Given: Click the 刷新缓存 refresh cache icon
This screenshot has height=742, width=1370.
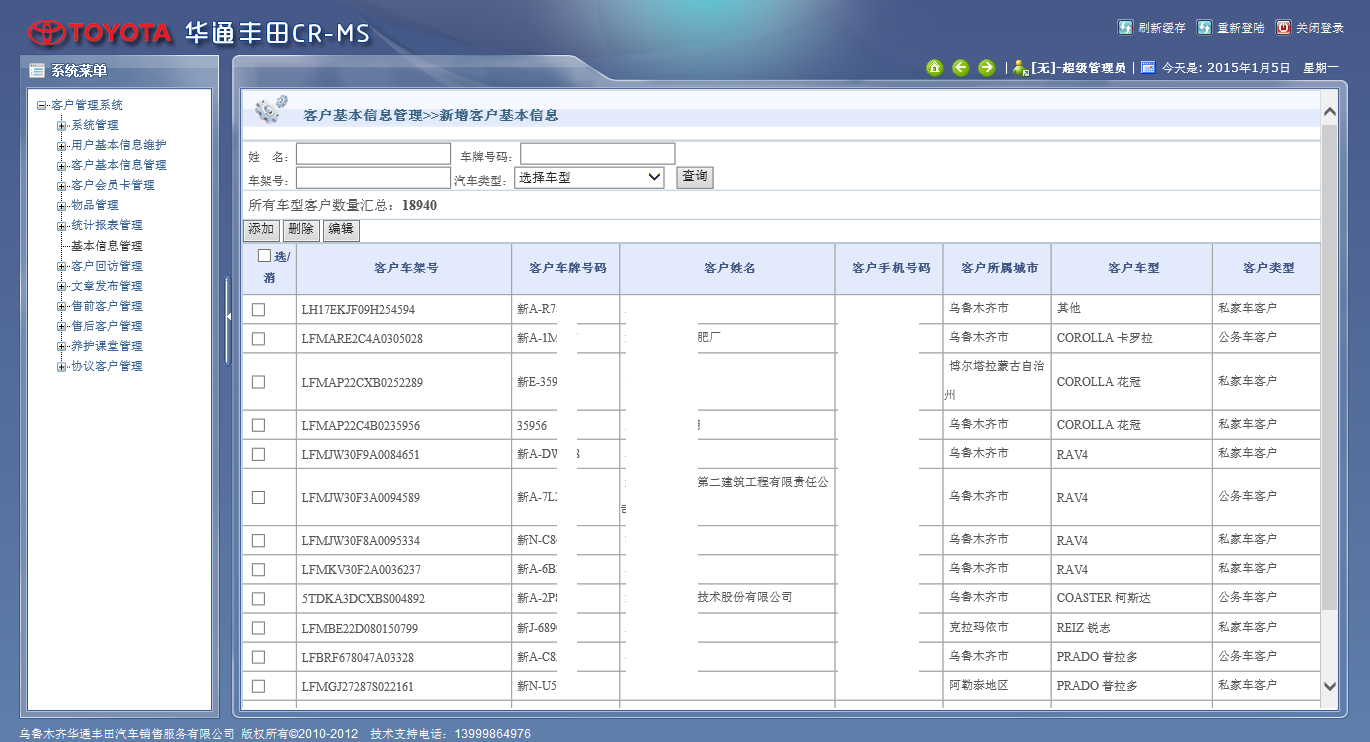Looking at the screenshot, I should 1125,28.
